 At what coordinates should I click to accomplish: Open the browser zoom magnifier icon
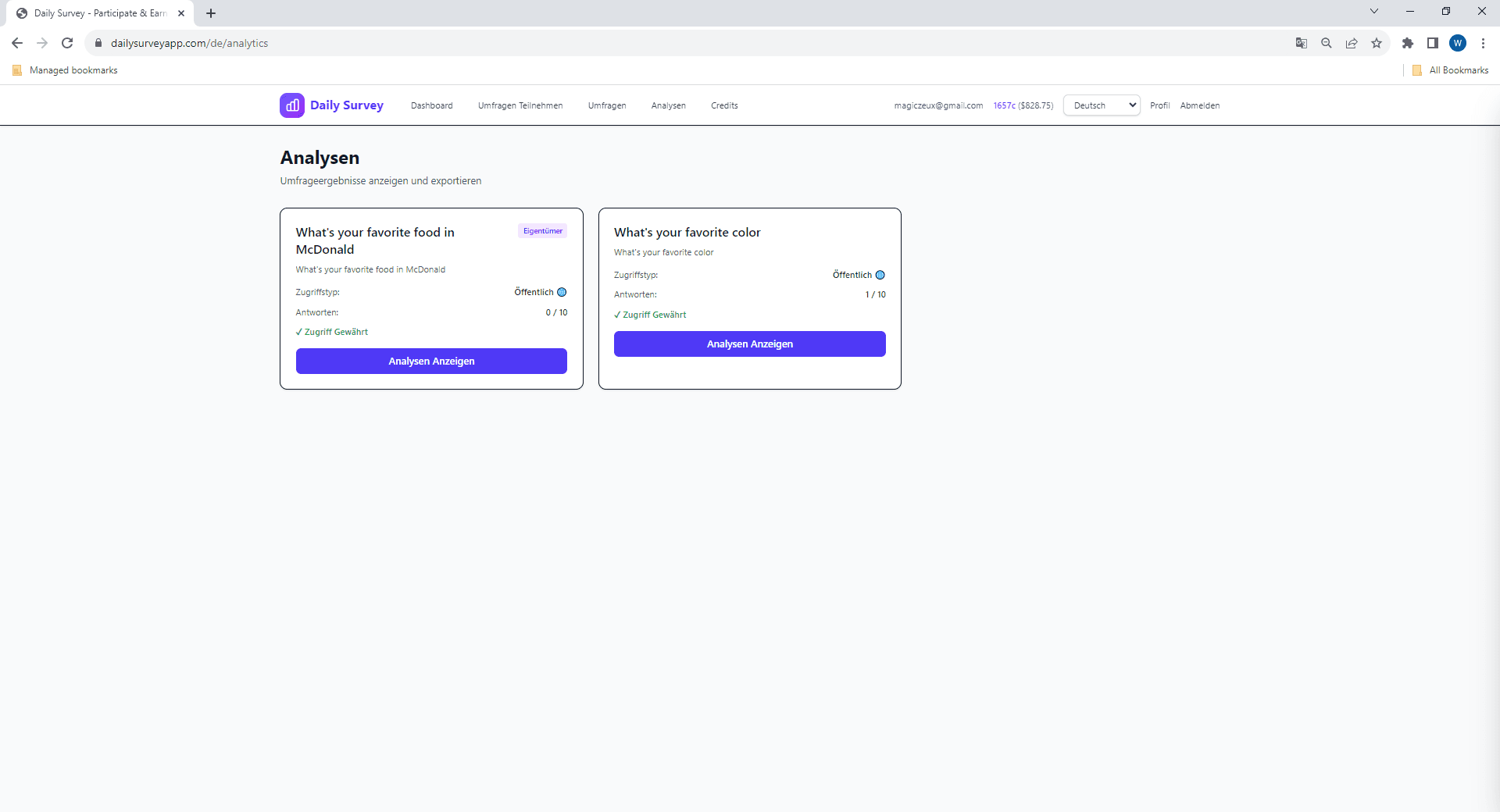click(x=1327, y=43)
